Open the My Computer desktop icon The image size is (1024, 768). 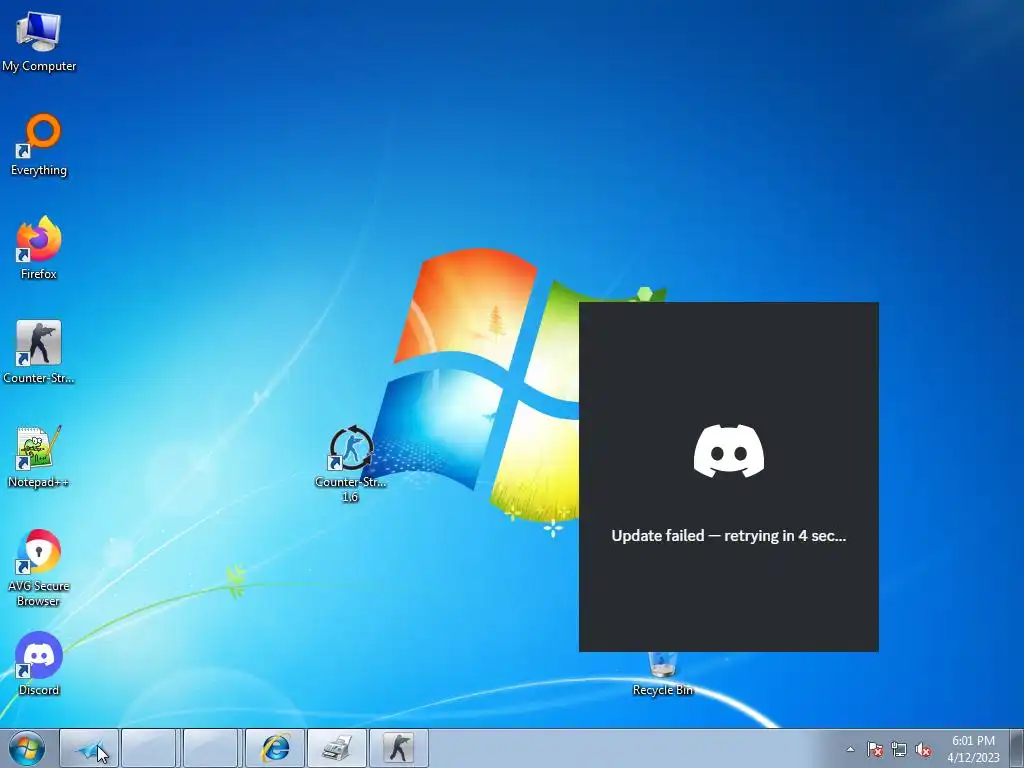[39, 40]
